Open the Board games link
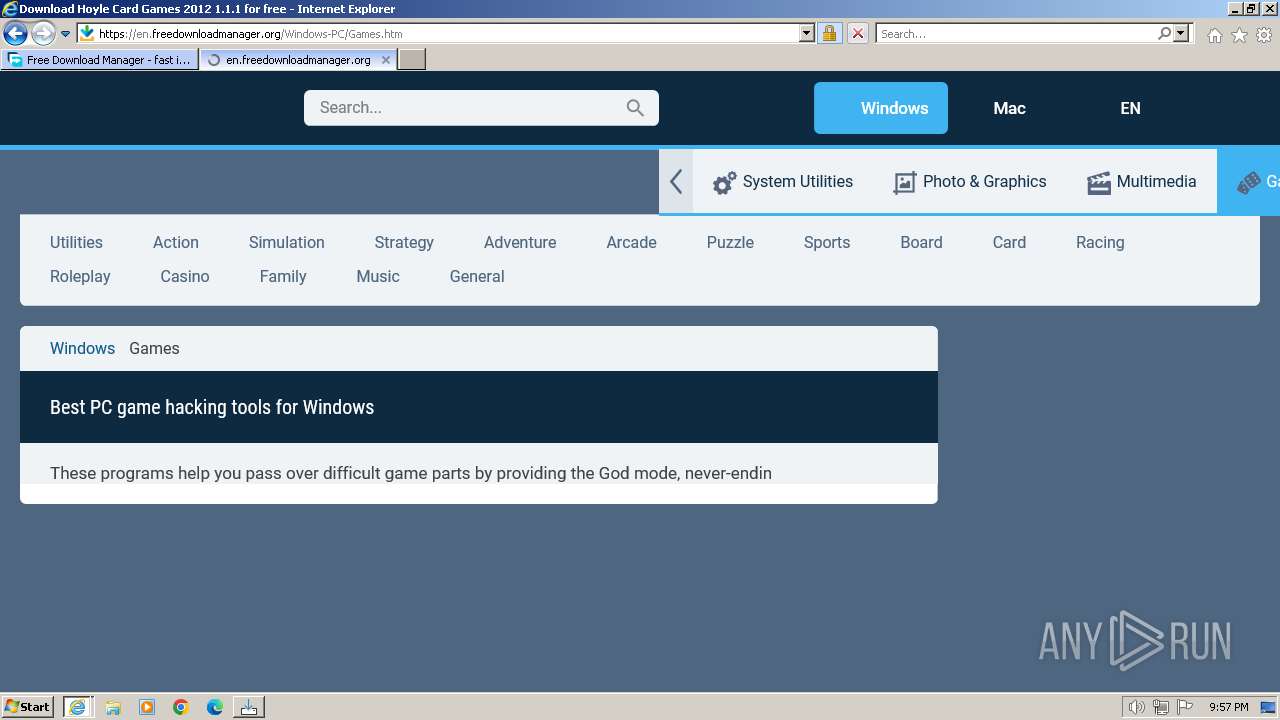 (x=921, y=242)
